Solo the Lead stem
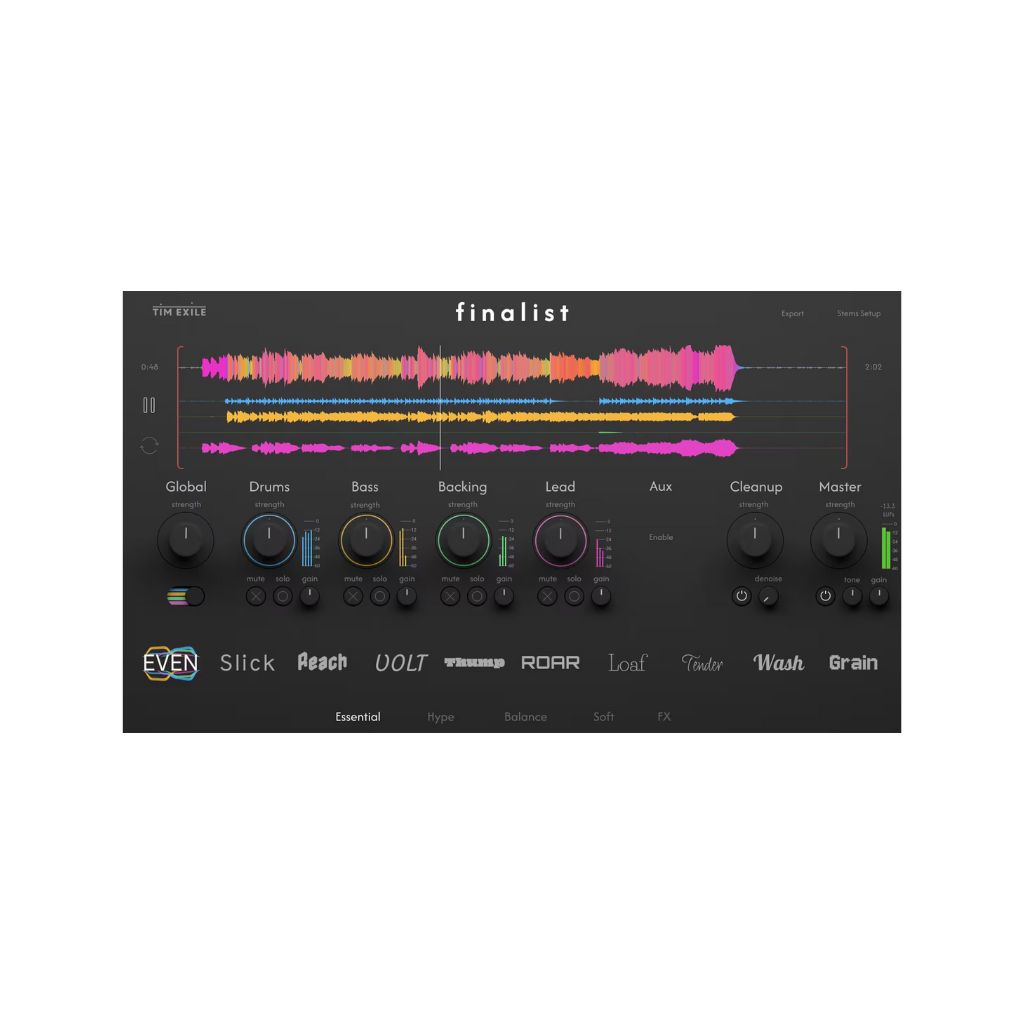 (574, 596)
